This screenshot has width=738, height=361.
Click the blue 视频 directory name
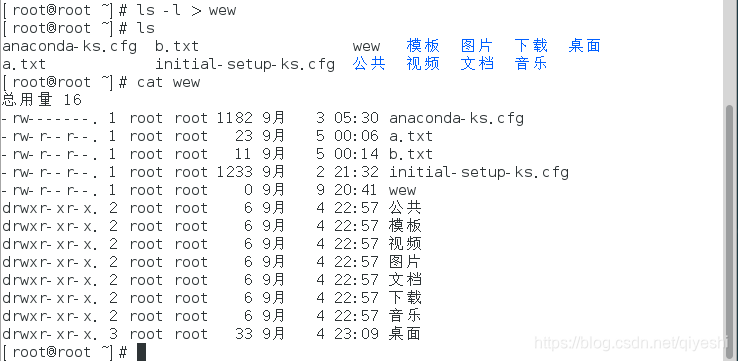tap(423, 64)
